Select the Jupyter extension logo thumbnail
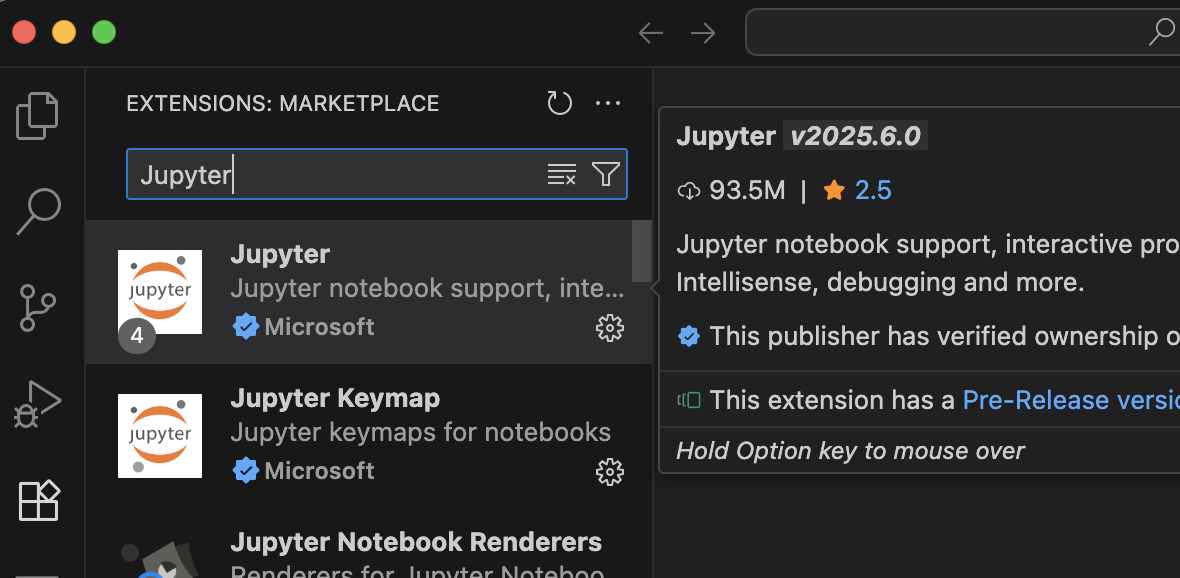 [160, 292]
